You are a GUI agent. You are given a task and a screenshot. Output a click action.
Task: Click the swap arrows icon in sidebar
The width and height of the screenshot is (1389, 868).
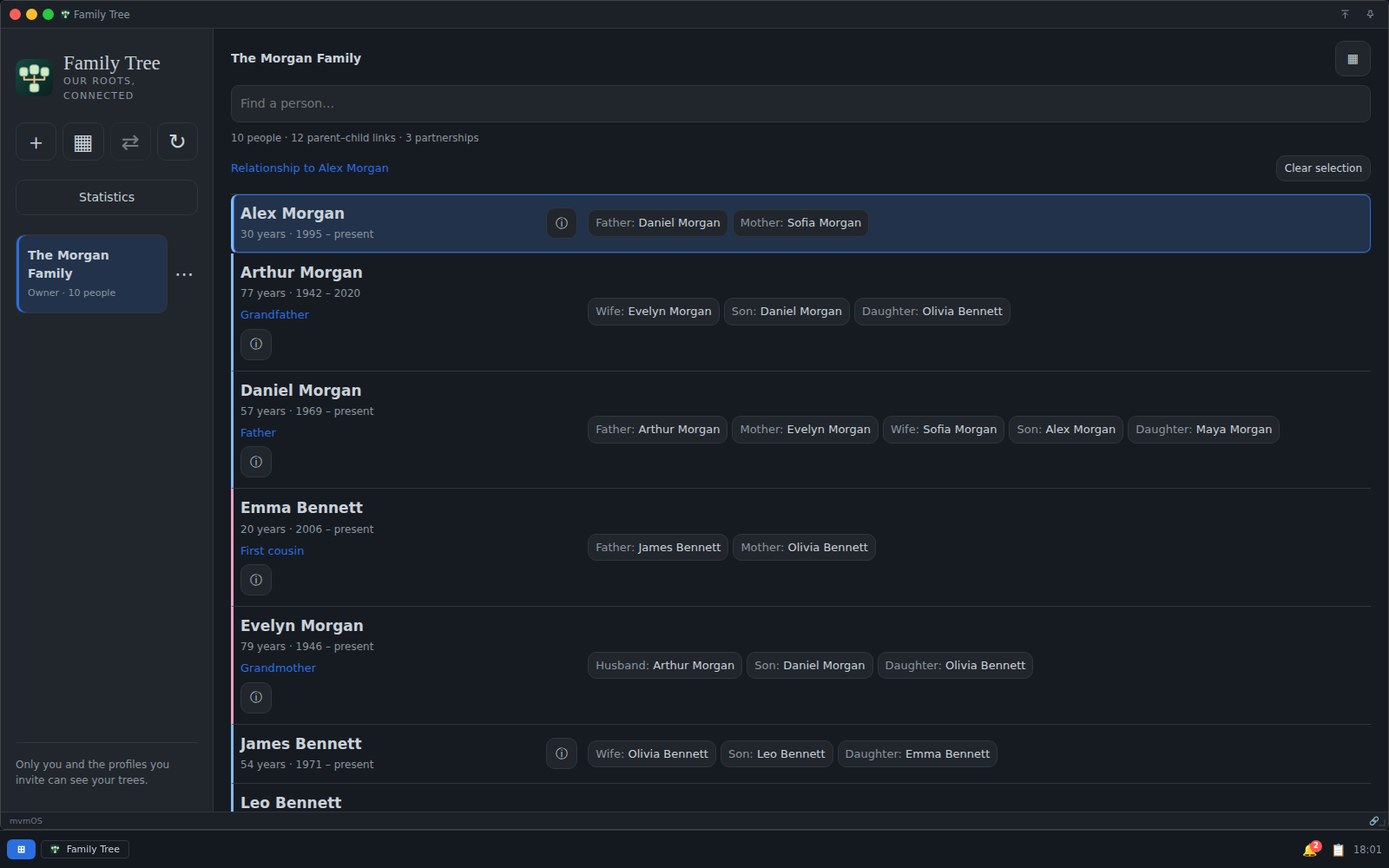(130, 142)
